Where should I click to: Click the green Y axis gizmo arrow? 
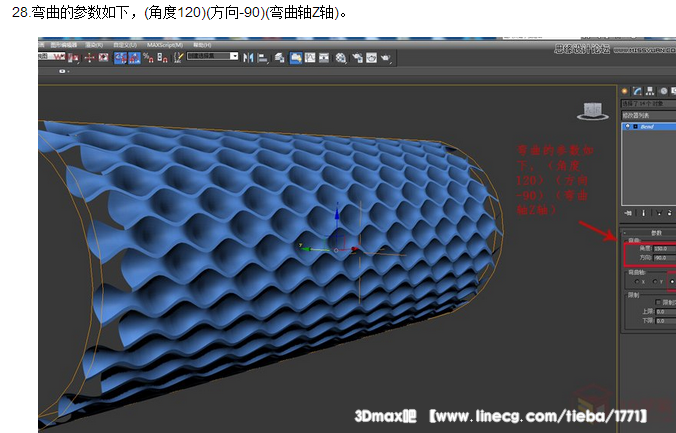tap(305, 249)
